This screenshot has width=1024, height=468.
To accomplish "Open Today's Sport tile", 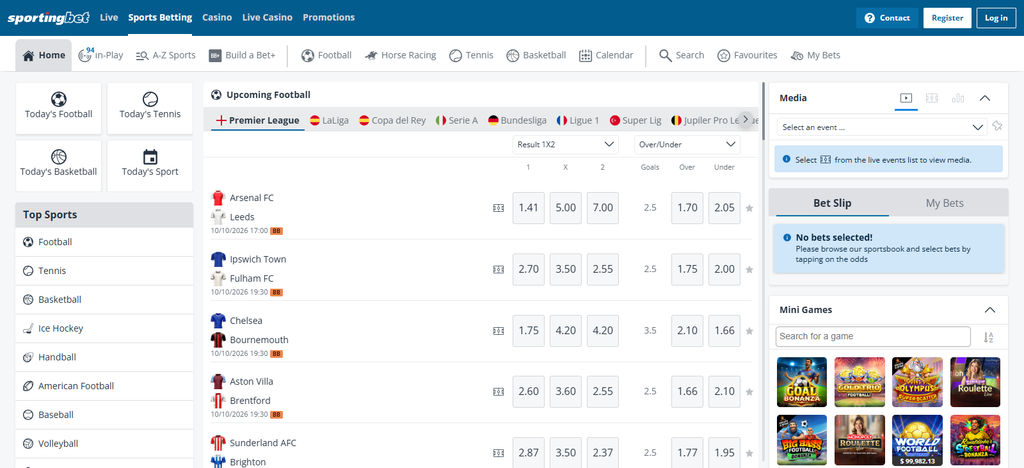I will 150,166.
